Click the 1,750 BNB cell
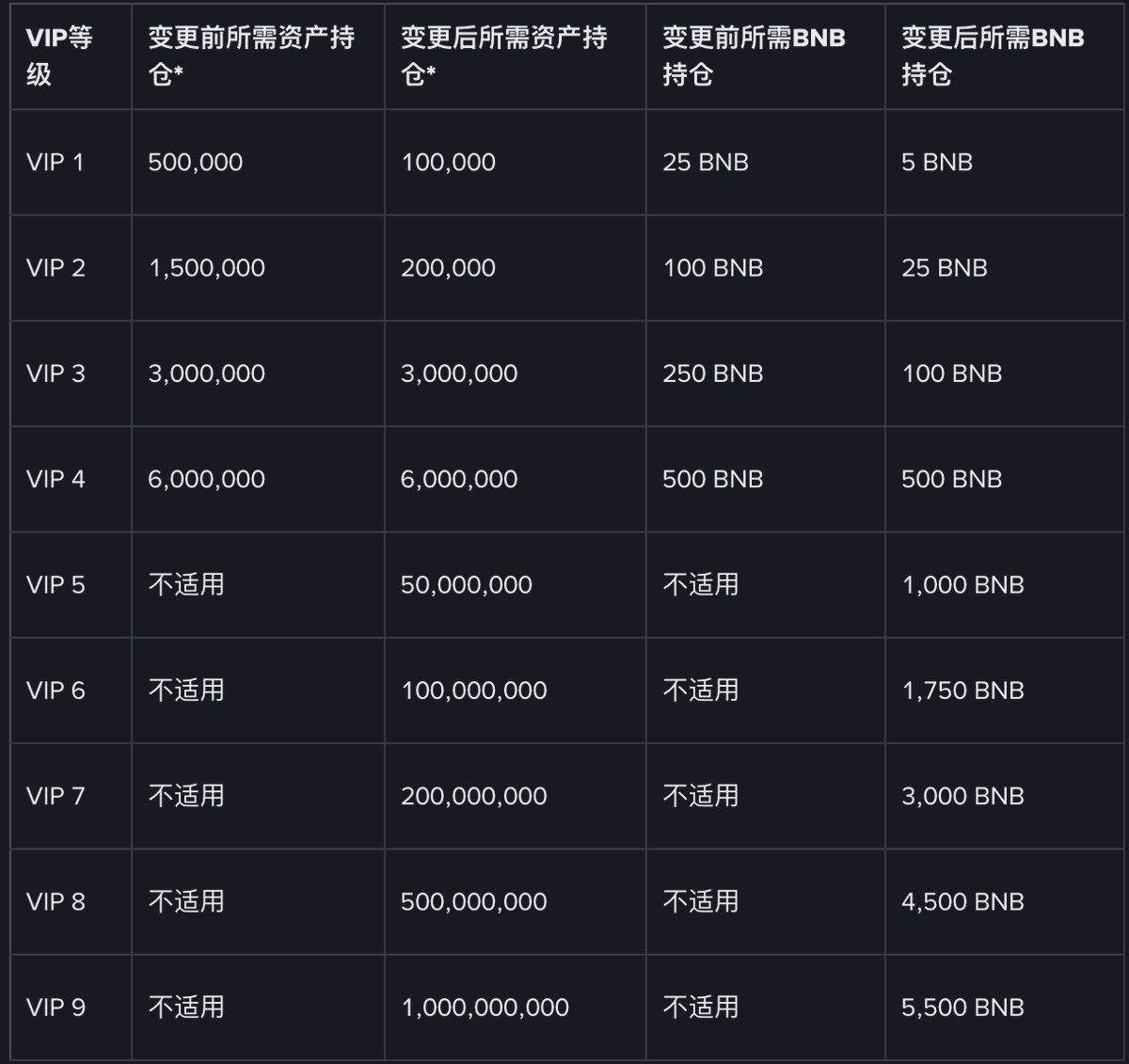 962,691
